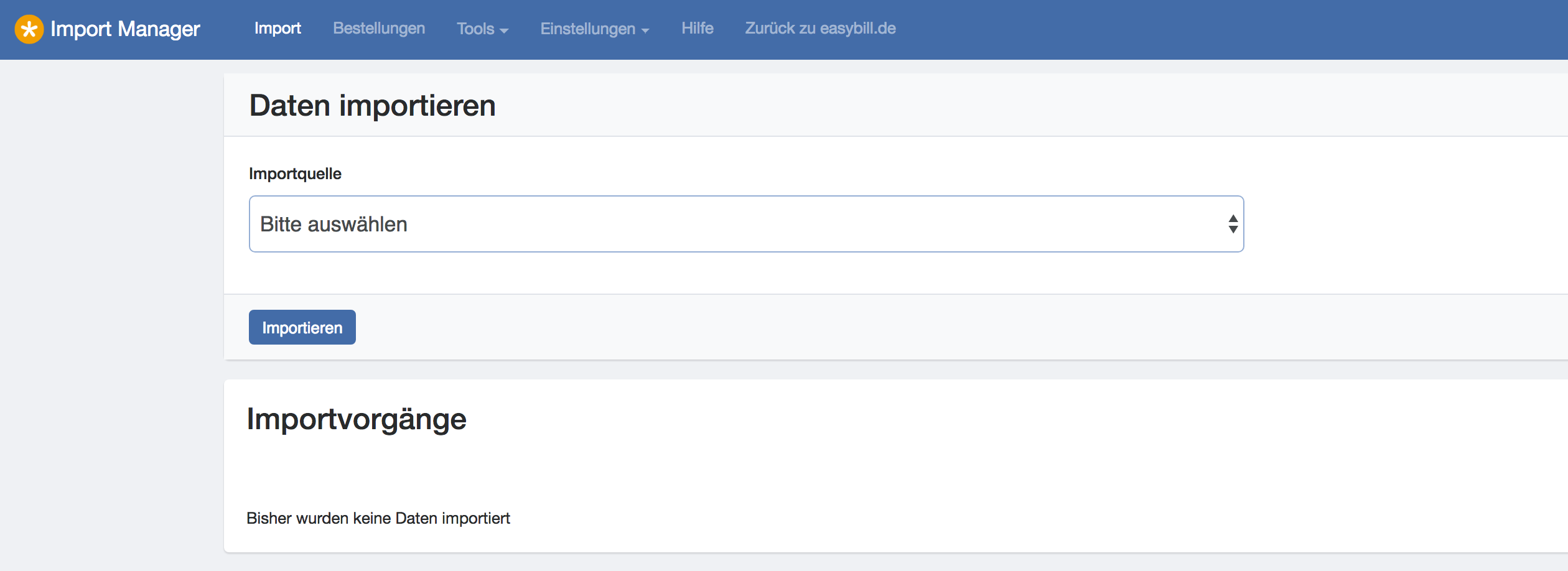1568x571 pixels.
Task: Click the caret arrow beside Tools
Action: point(504,30)
